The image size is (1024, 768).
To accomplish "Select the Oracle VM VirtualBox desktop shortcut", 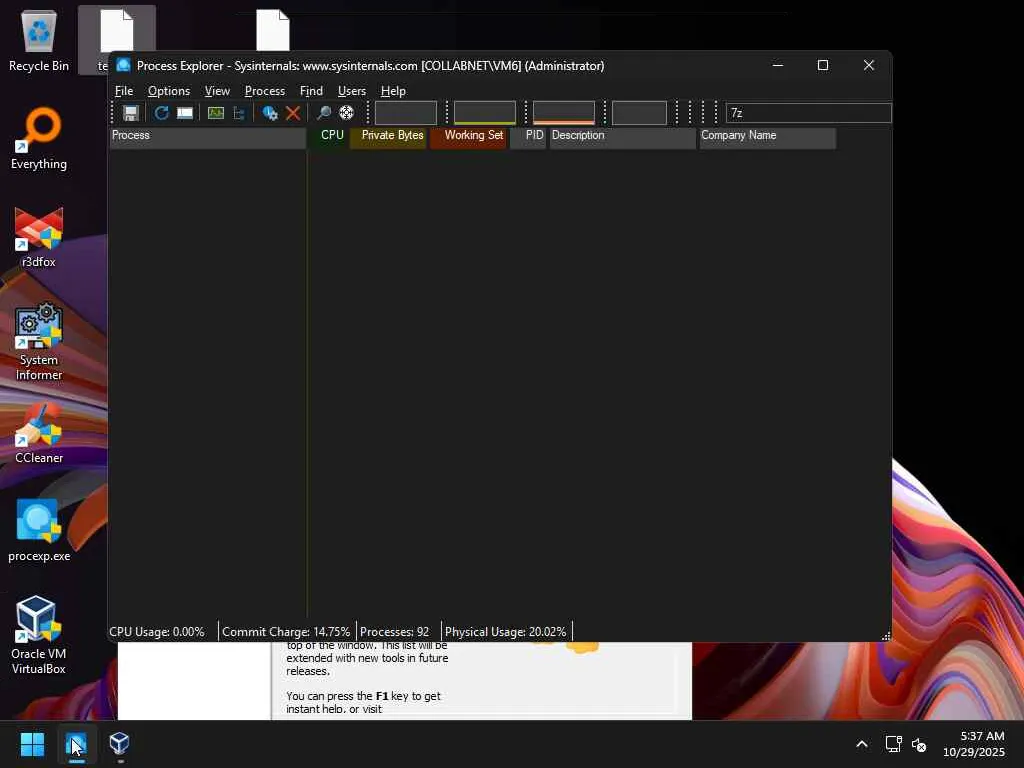I will 39,635.
